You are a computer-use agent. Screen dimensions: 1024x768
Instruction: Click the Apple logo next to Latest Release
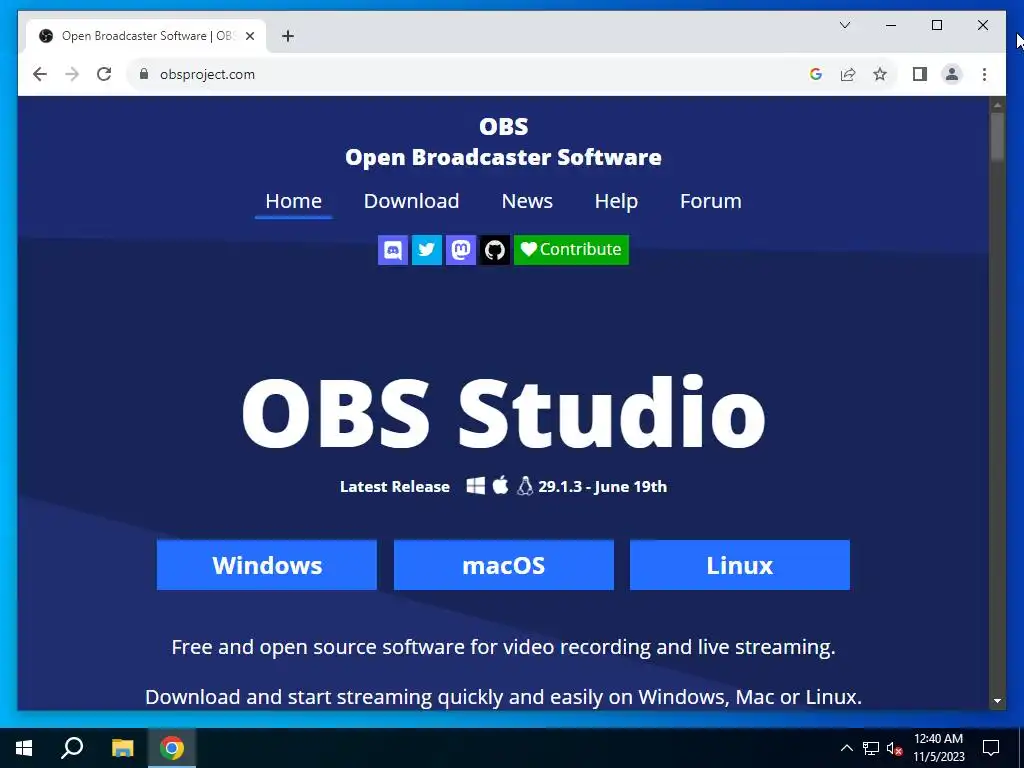(x=500, y=485)
